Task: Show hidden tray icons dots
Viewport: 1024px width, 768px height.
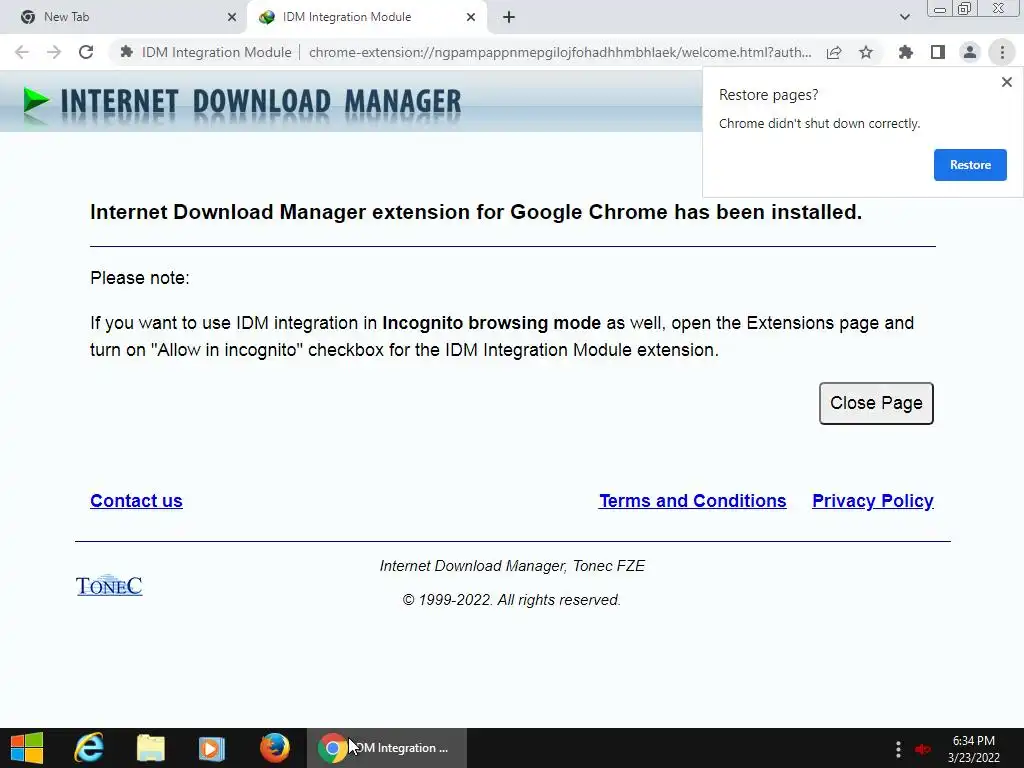Action: tap(899, 749)
